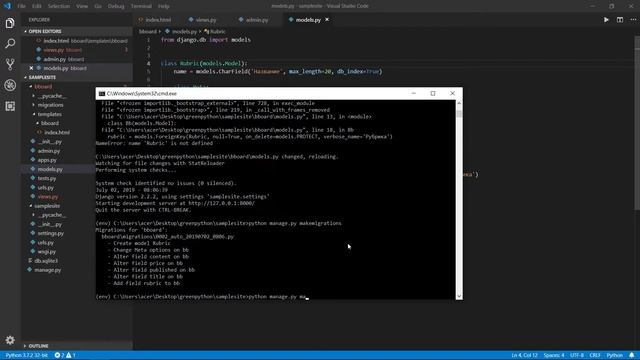Open the Explorer view in activity bar
Screen dimensions: 640x360
pos(10,23)
